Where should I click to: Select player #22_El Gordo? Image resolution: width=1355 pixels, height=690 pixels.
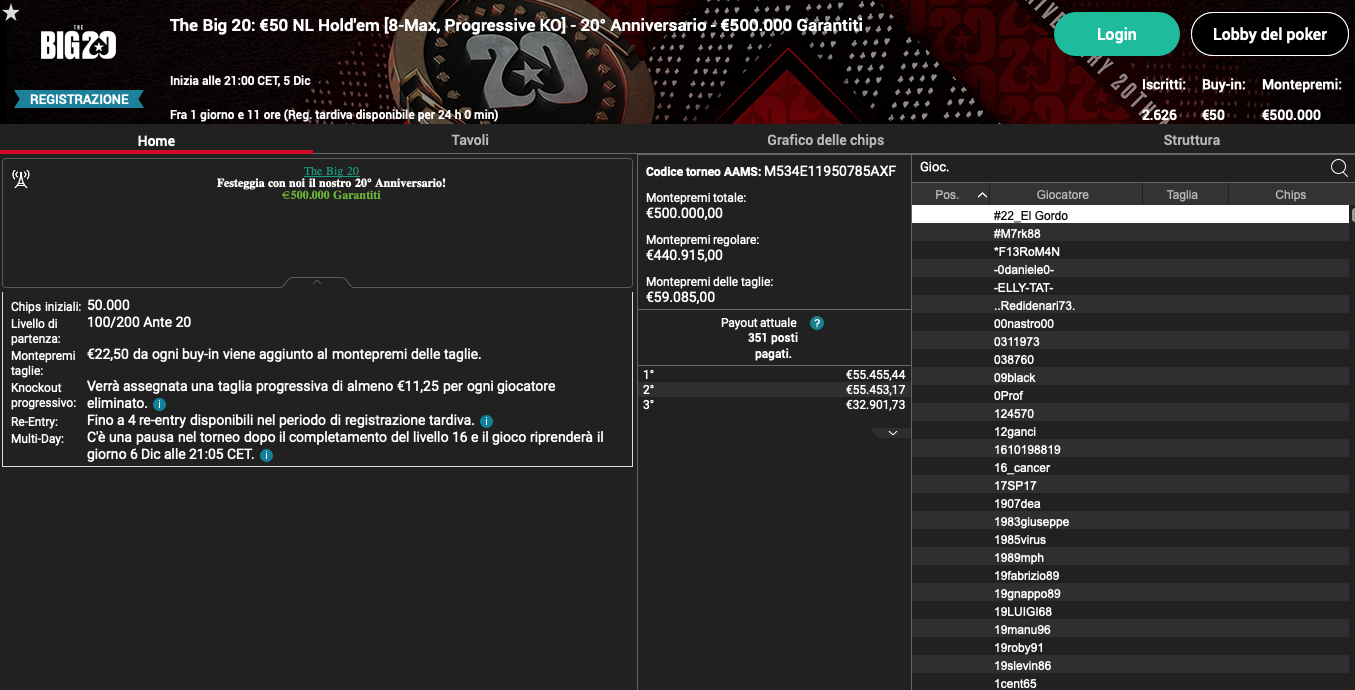1130,215
